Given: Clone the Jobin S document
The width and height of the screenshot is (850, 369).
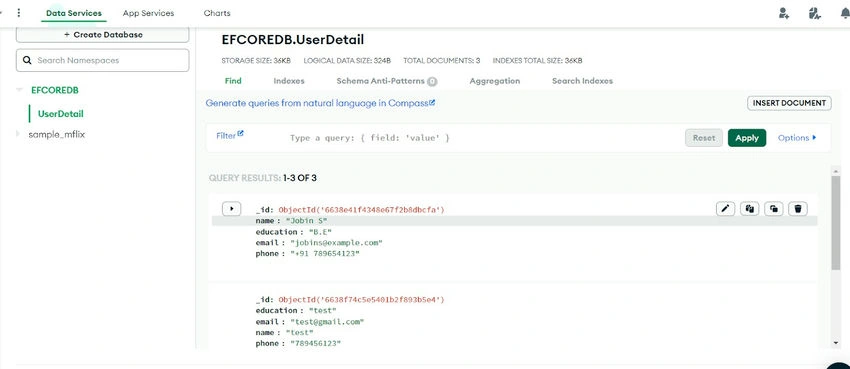Looking at the screenshot, I should [x=774, y=209].
